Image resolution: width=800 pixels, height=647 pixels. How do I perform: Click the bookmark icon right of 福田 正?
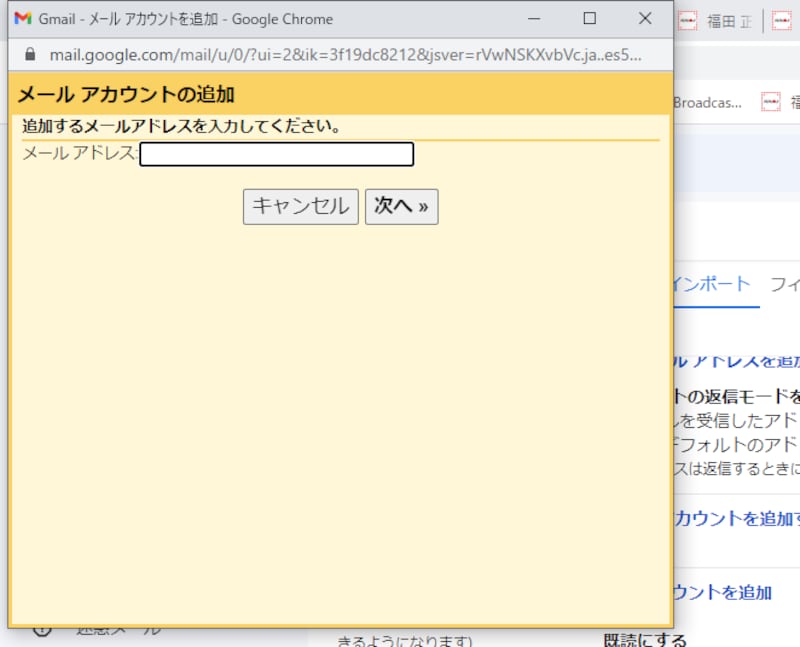[x=782, y=22]
